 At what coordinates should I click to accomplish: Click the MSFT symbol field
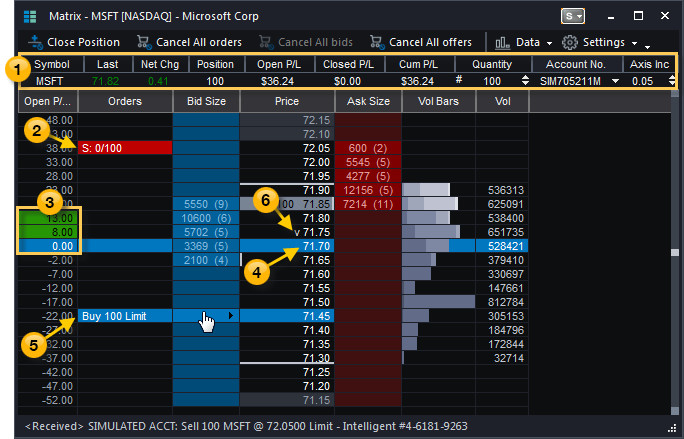coord(50,81)
